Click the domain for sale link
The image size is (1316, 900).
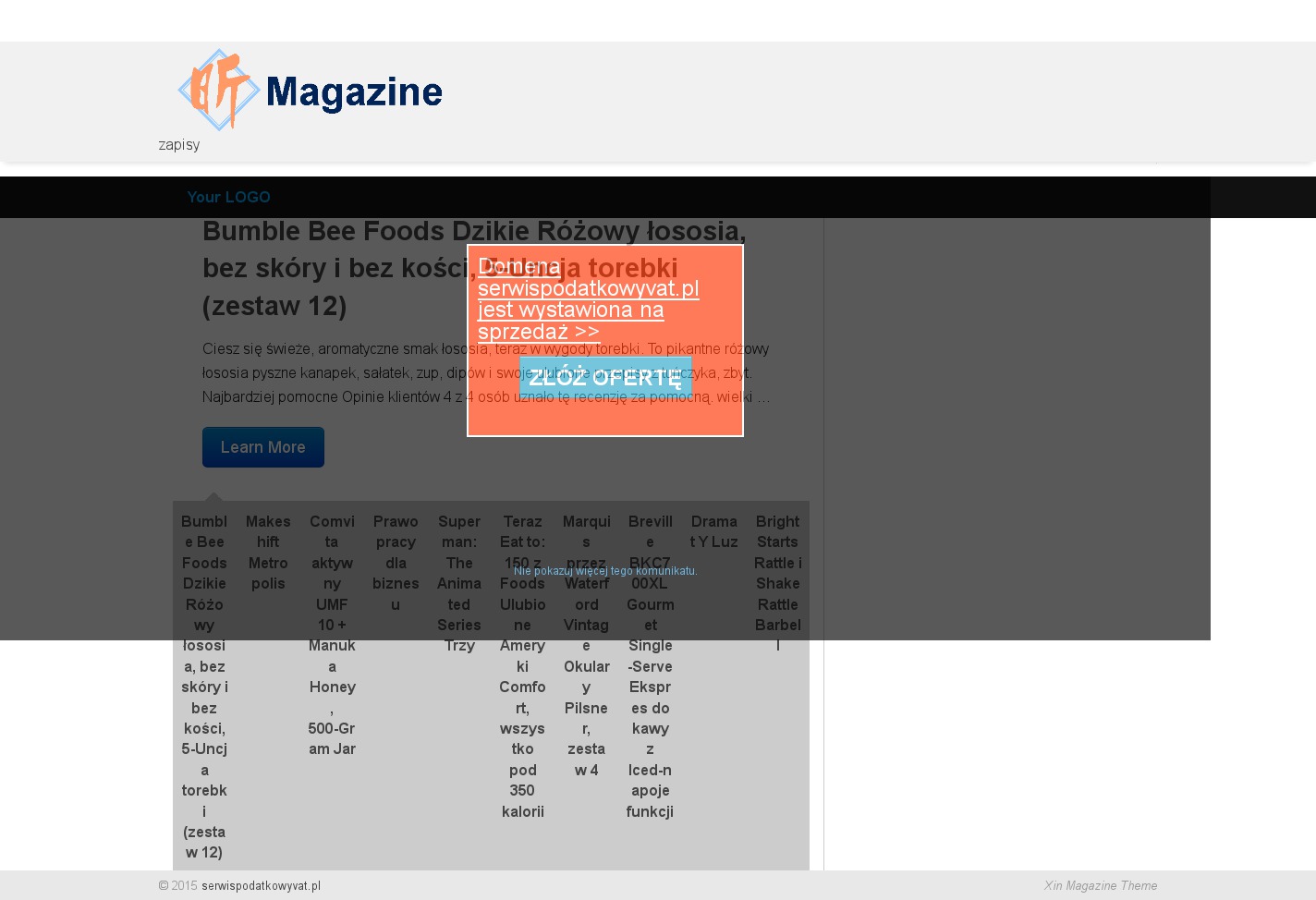click(x=588, y=298)
